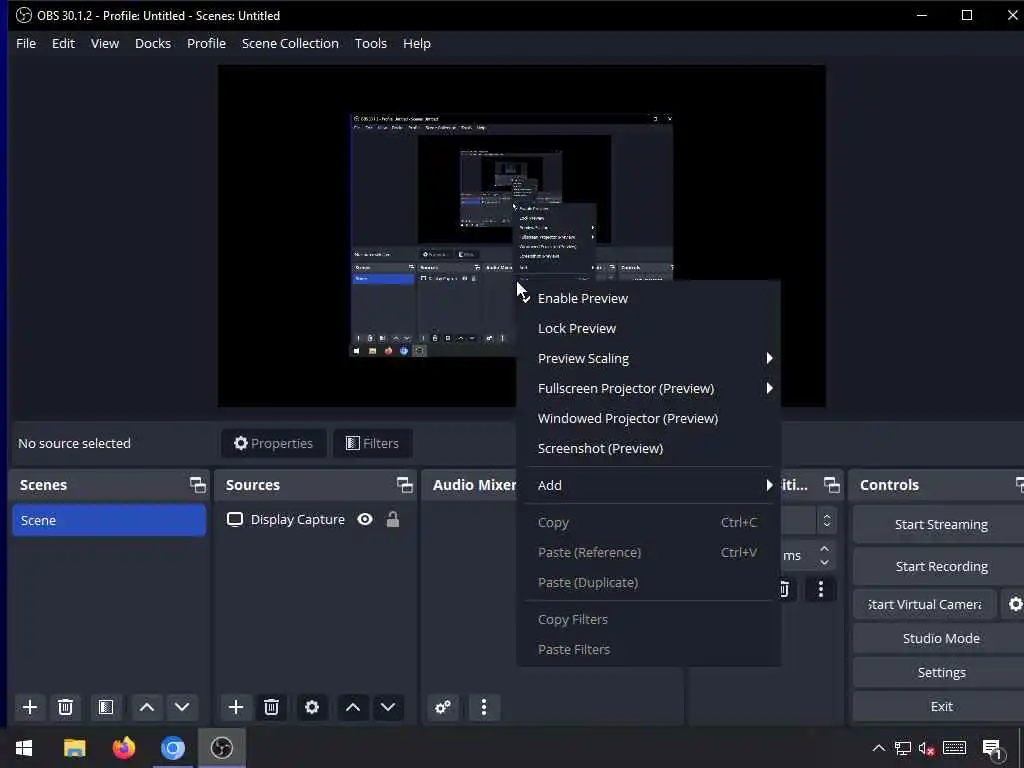The image size is (1024, 768).
Task: Open the Docks menu
Action: 153,43
